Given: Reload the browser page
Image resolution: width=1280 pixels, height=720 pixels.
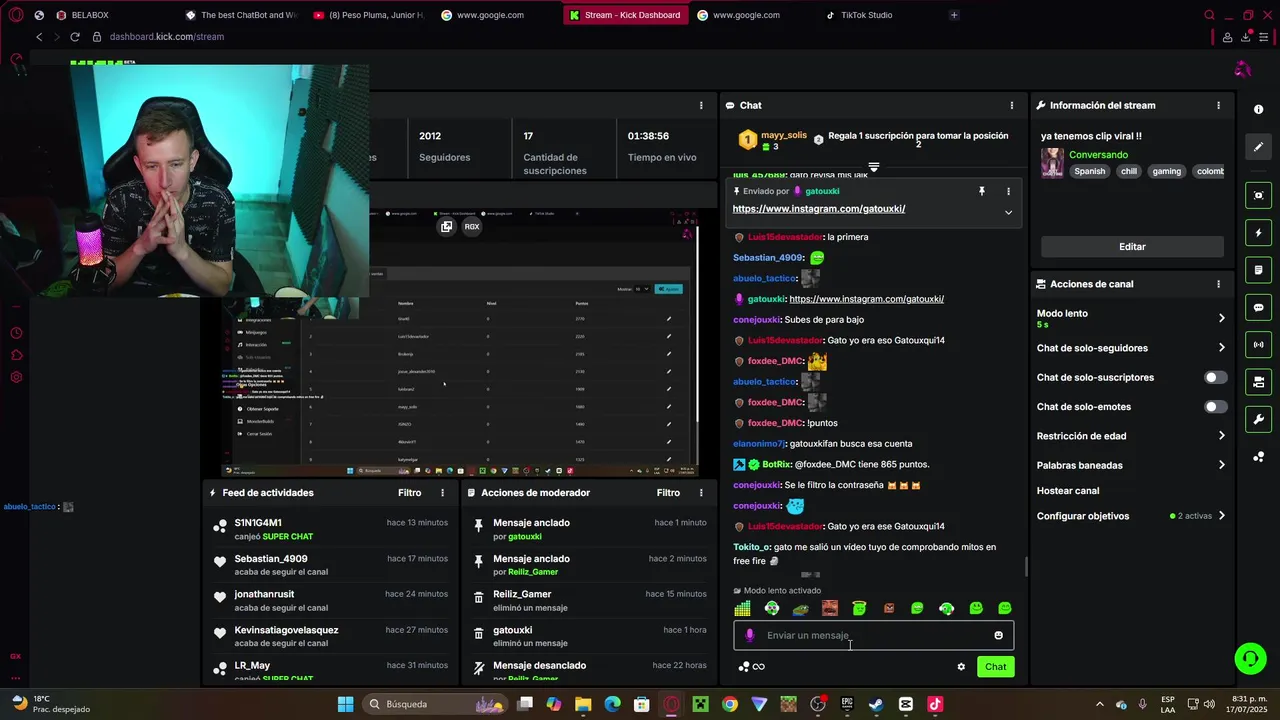Looking at the screenshot, I should 74,37.
